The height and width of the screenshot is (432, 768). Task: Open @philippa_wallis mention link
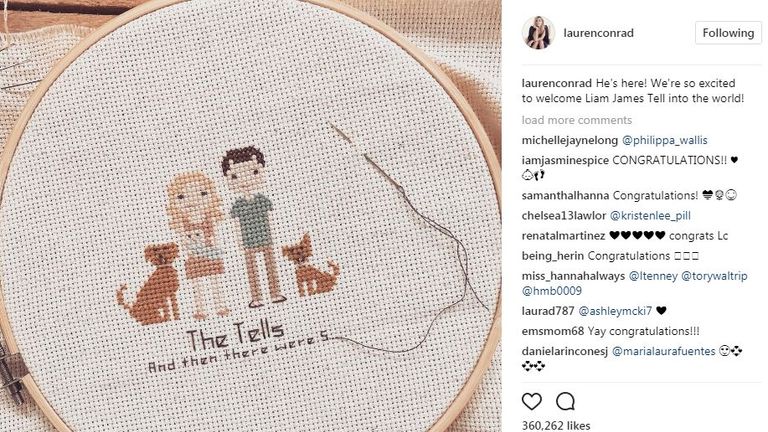click(x=665, y=141)
